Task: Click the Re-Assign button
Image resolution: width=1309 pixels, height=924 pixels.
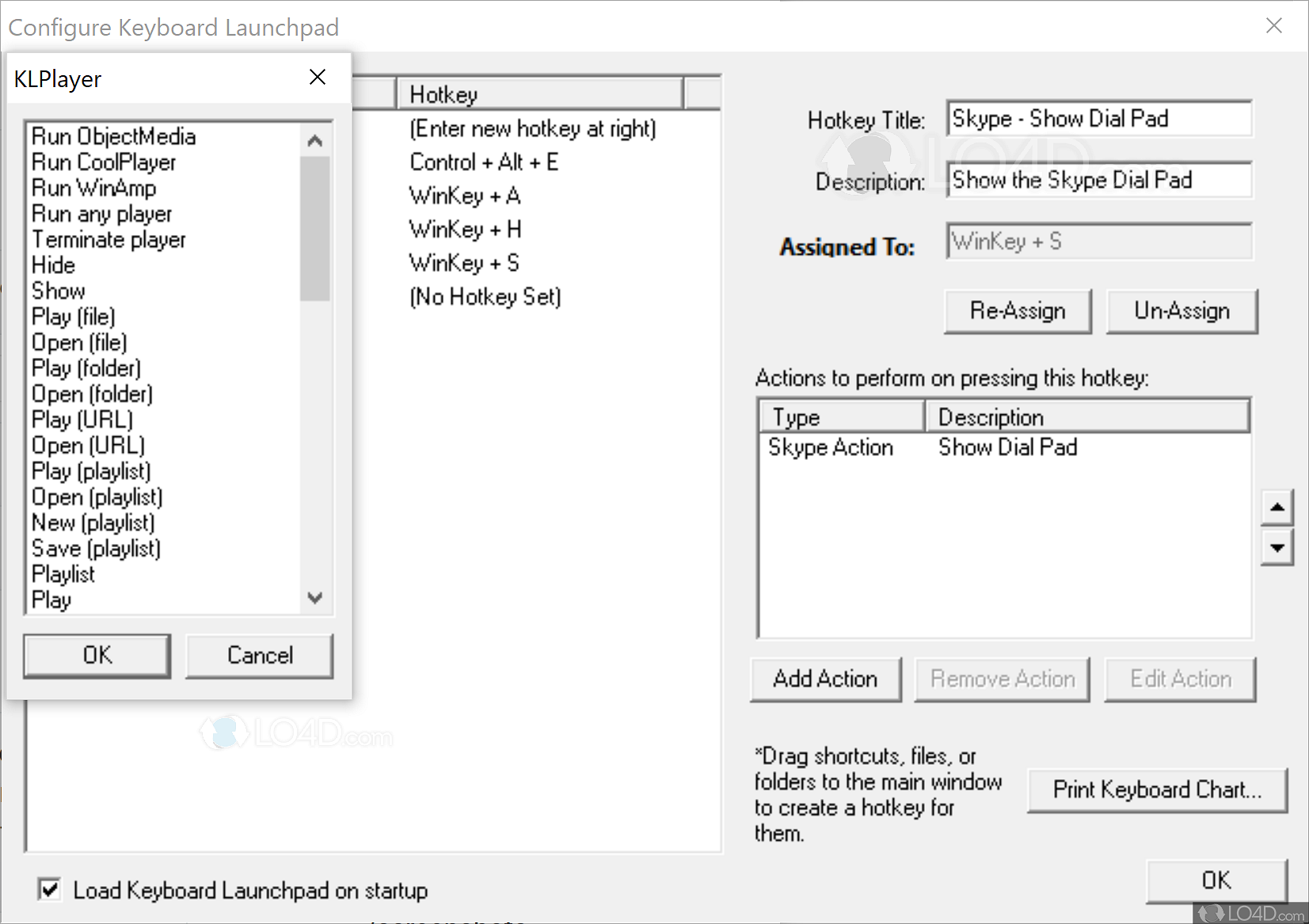Action: pyautogui.click(x=1018, y=311)
